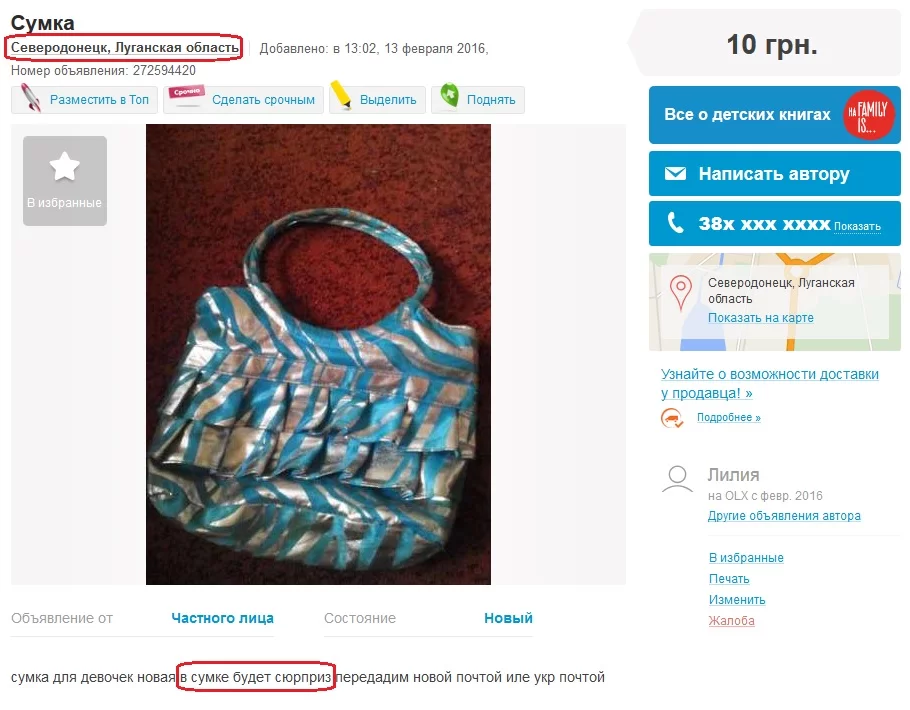
Task: Click the yellow highlighter icon
Action: [341, 95]
